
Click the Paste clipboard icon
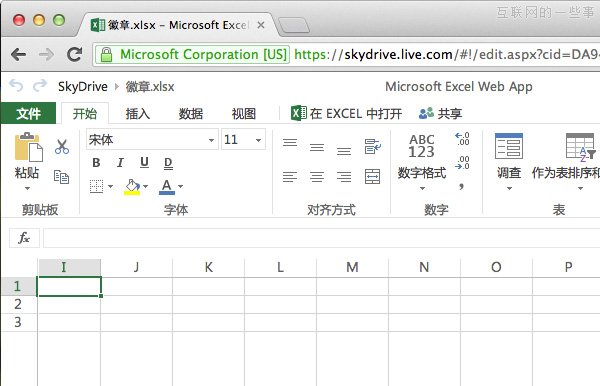[x=28, y=147]
